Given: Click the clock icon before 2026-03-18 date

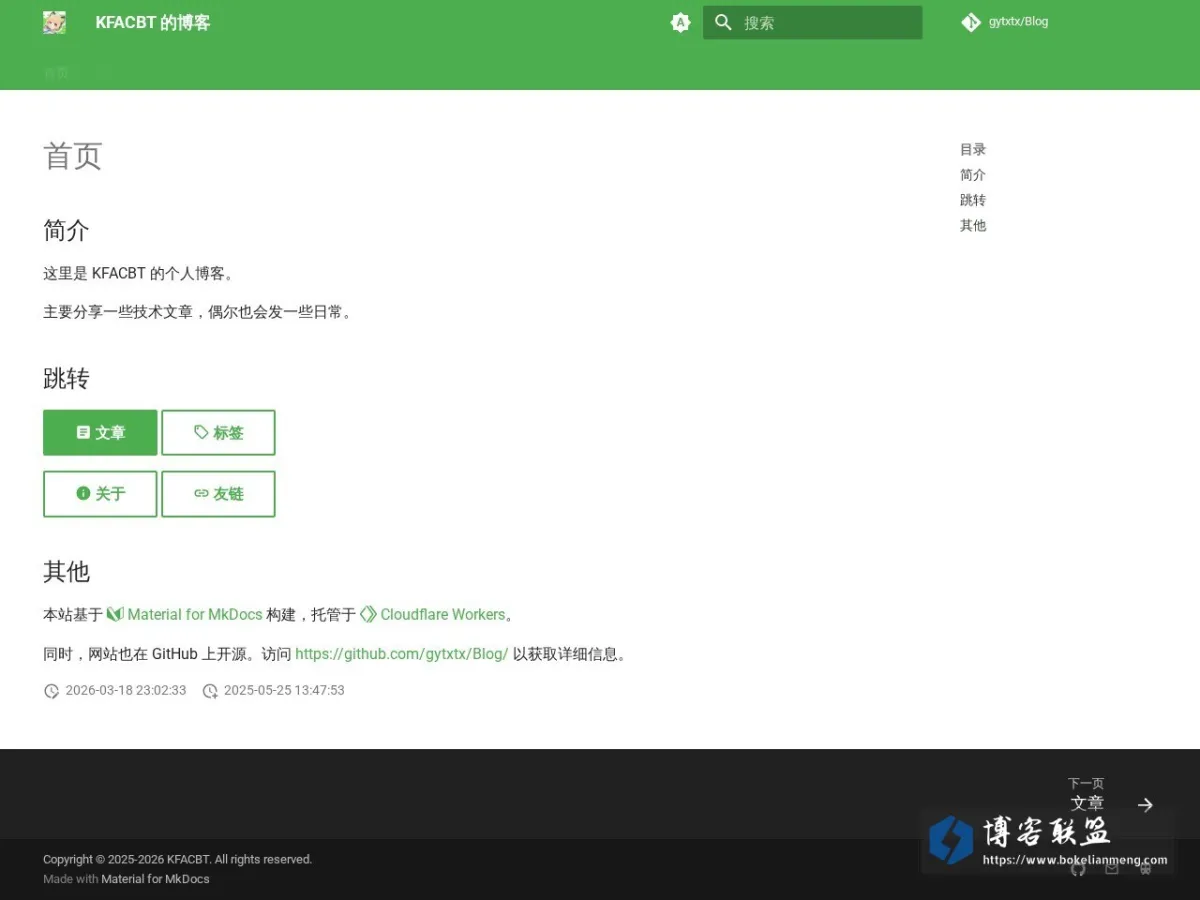Looking at the screenshot, I should click(51, 691).
